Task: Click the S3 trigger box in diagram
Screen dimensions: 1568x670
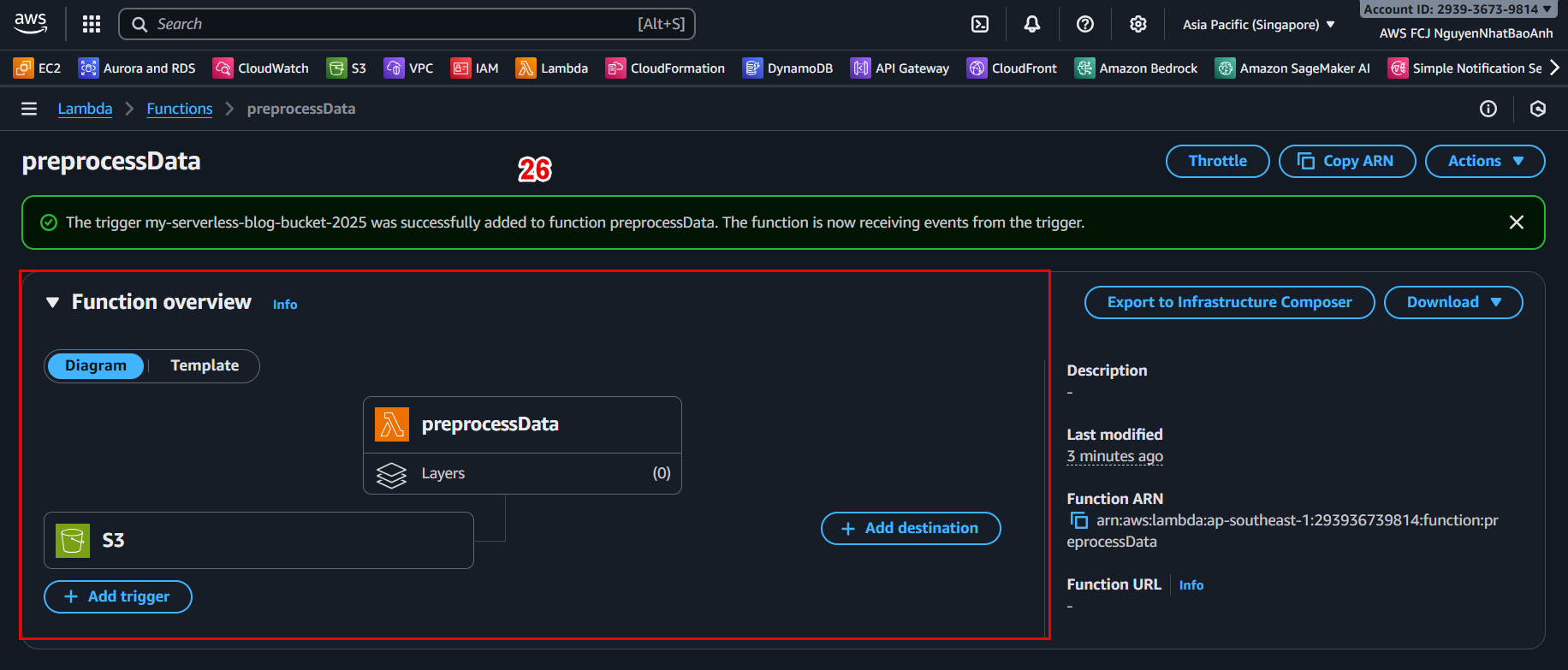Action: [x=258, y=540]
